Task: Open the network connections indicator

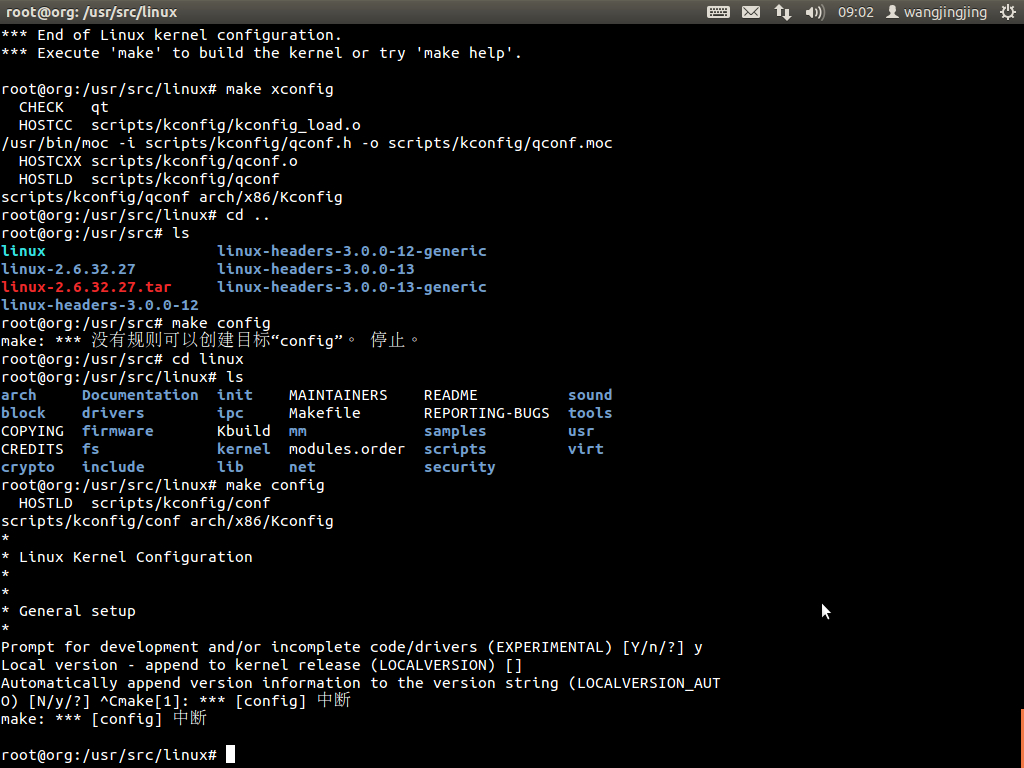Action: point(782,12)
